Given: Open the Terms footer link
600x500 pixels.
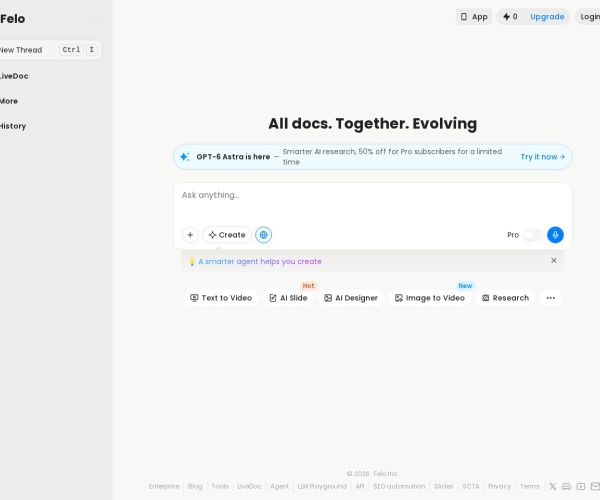Looking at the screenshot, I should (x=530, y=486).
